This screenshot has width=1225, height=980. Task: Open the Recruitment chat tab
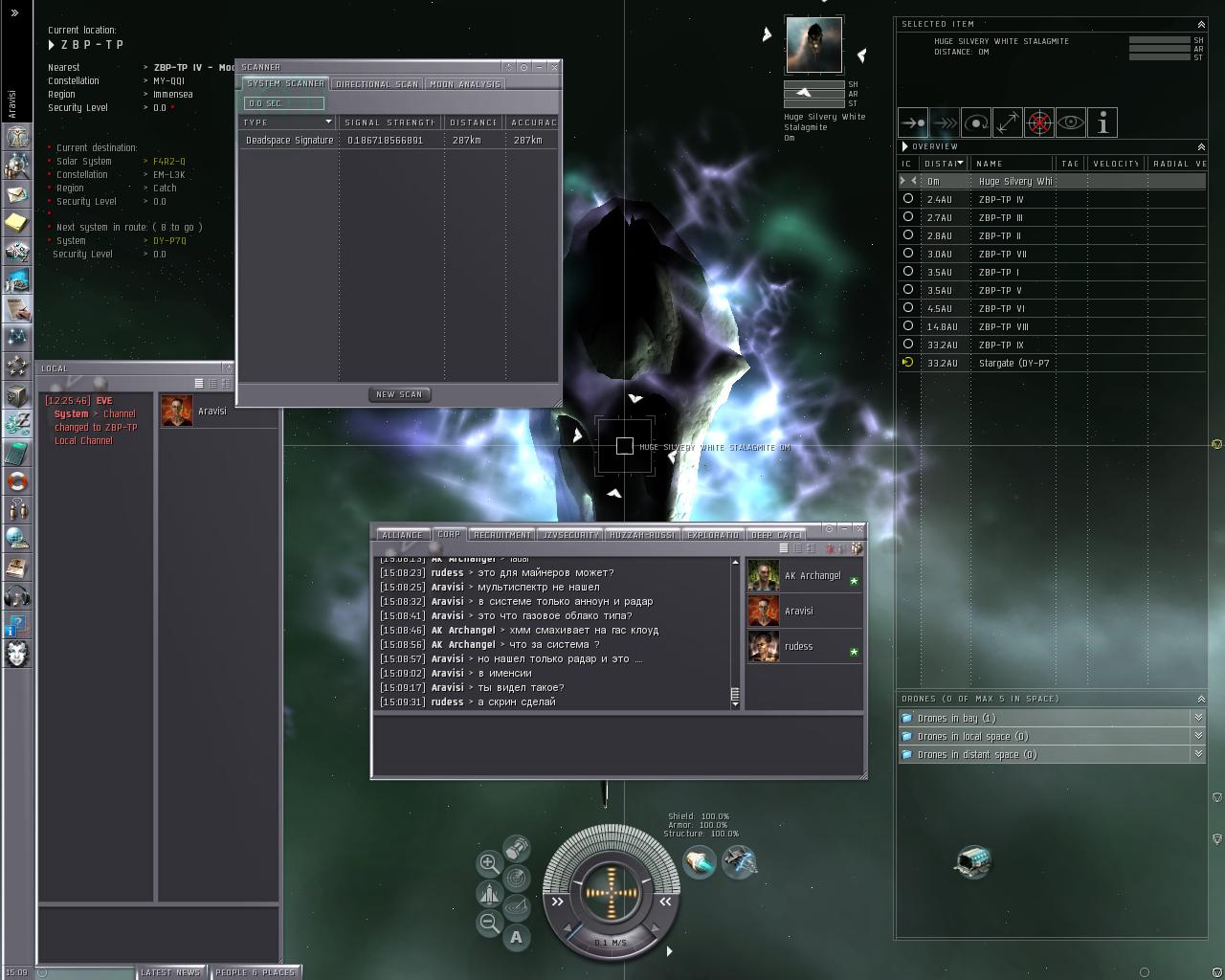coord(501,535)
